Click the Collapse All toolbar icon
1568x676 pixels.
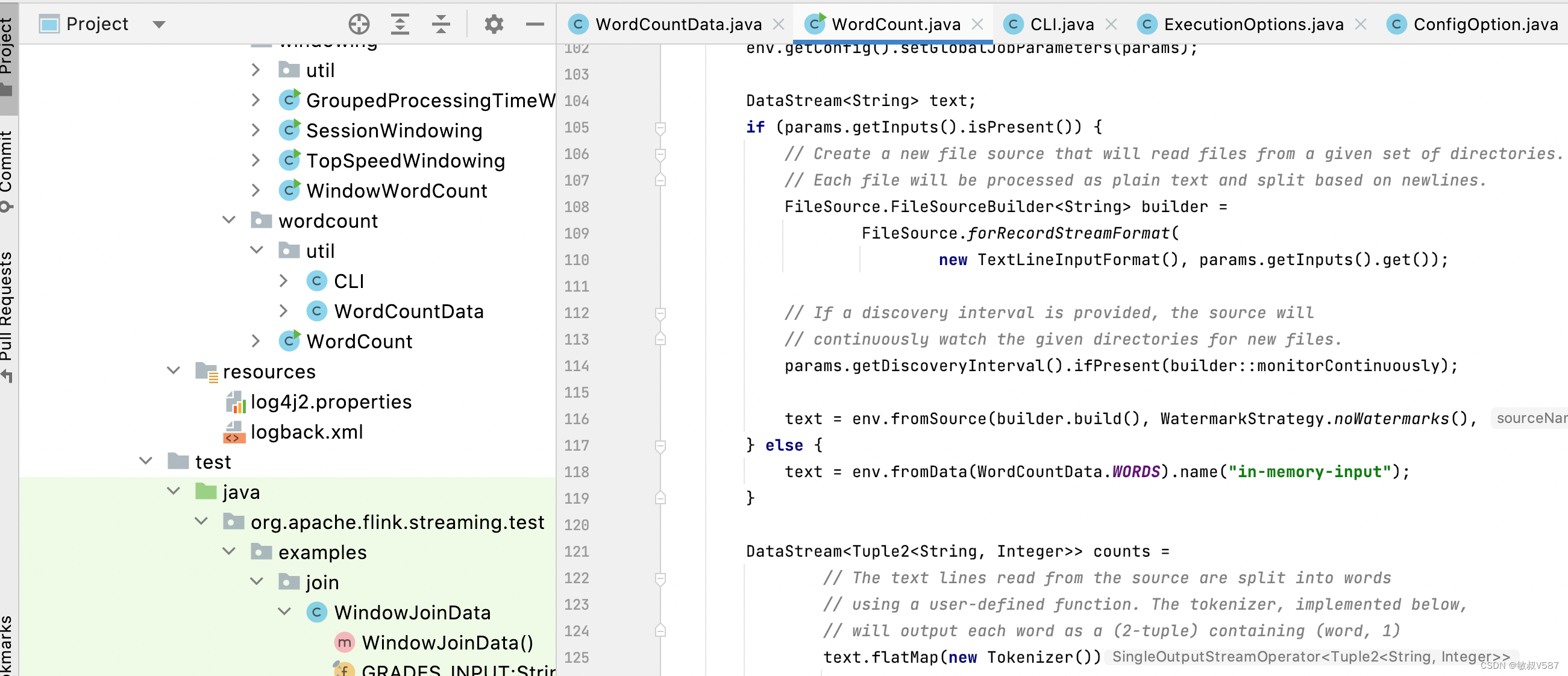[x=441, y=24]
